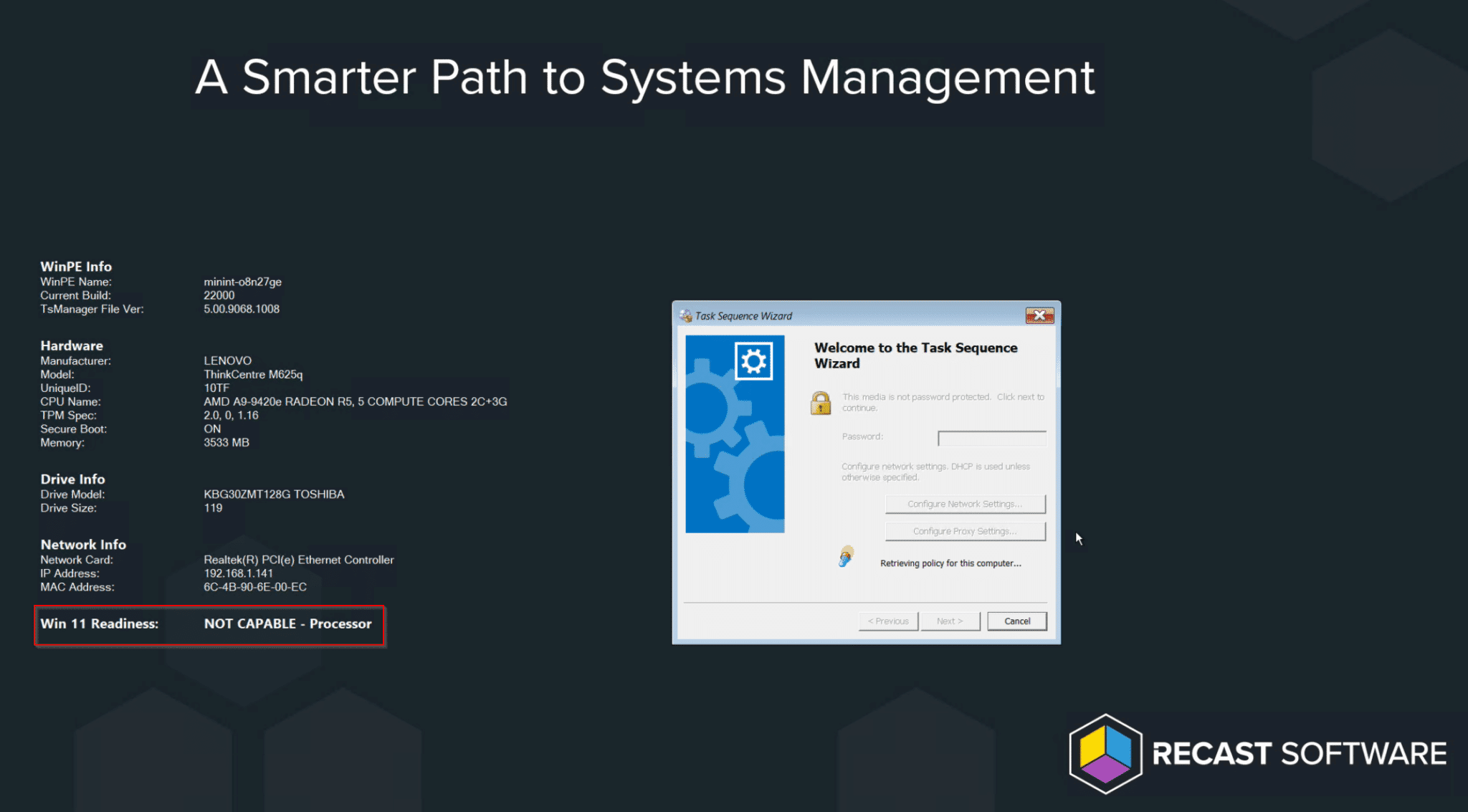The height and width of the screenshot is (812, 1468).
Task: Click the Recast Software cube logo
Action: 1105,753
